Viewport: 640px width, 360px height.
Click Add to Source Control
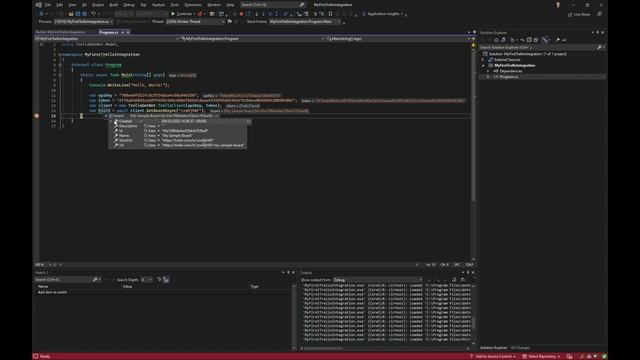(x=493, y=356)
